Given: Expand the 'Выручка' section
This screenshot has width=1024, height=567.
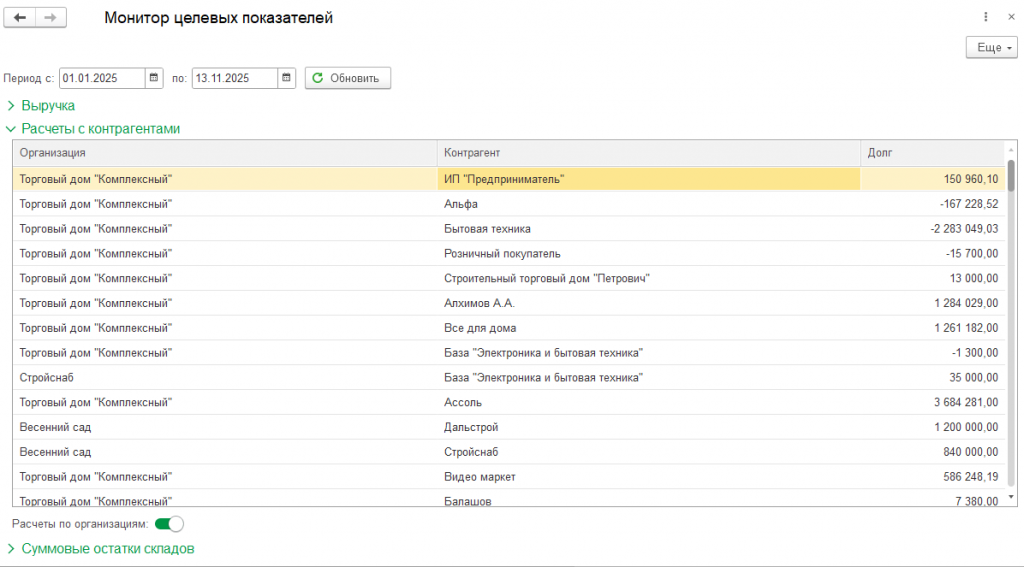Looking at the screenshot, I should tap(47, 105).
